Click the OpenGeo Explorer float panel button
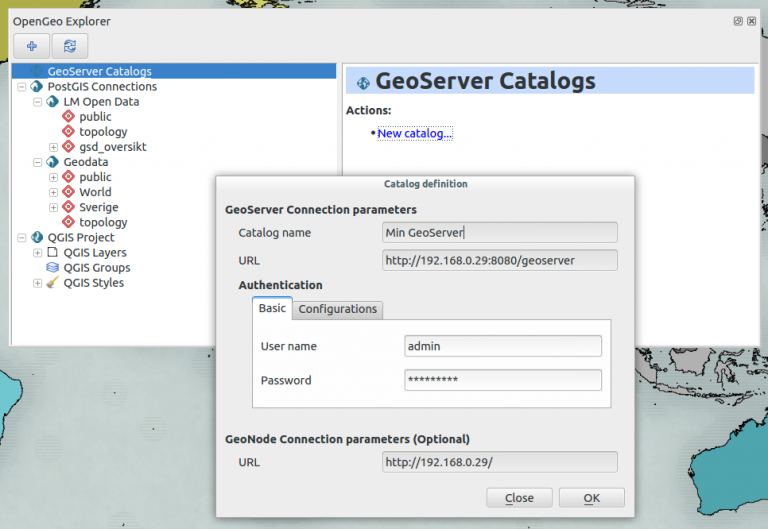The height and width of the screenshot is (529, 768). [x=738, y=21]
